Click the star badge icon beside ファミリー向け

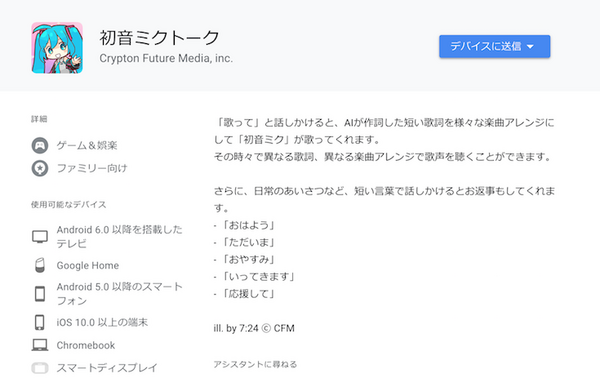40,168
